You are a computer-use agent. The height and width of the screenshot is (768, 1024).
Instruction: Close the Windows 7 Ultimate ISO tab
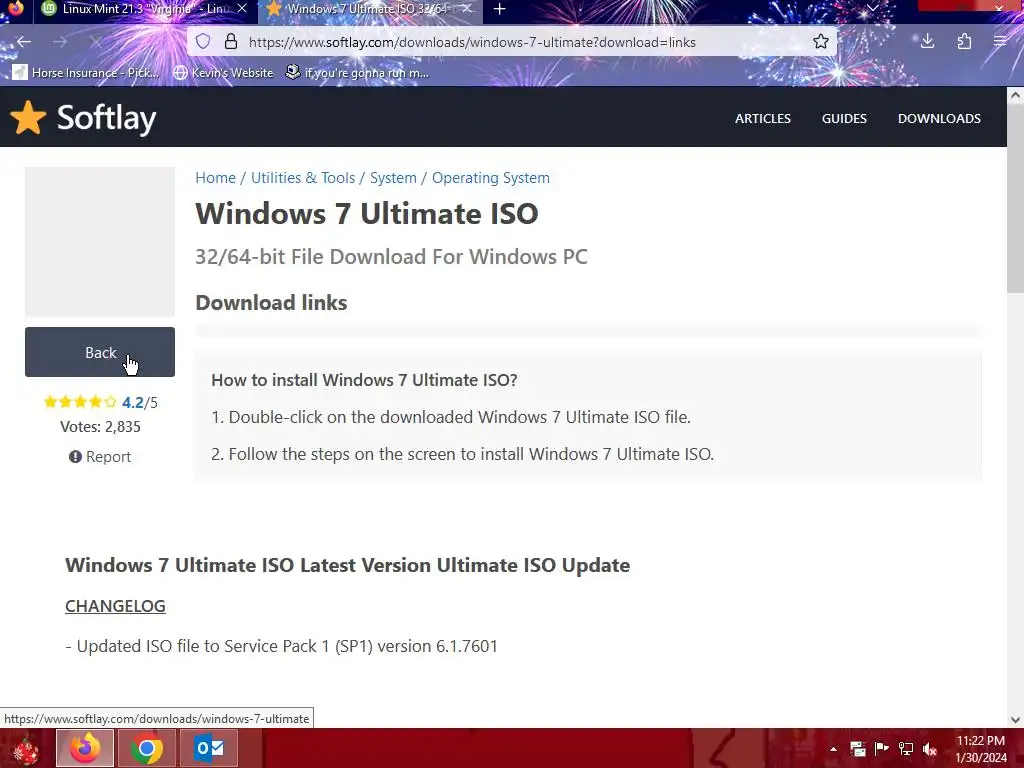click(x=466, y=9)
